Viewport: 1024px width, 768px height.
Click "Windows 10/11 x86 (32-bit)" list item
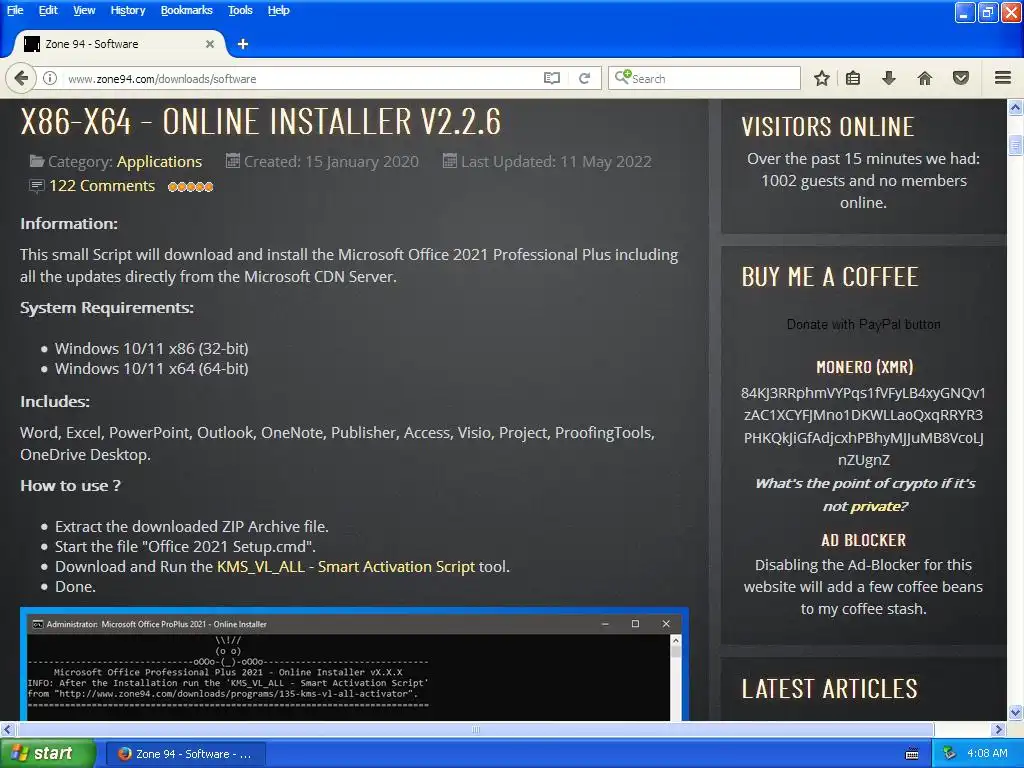[152, 349]
